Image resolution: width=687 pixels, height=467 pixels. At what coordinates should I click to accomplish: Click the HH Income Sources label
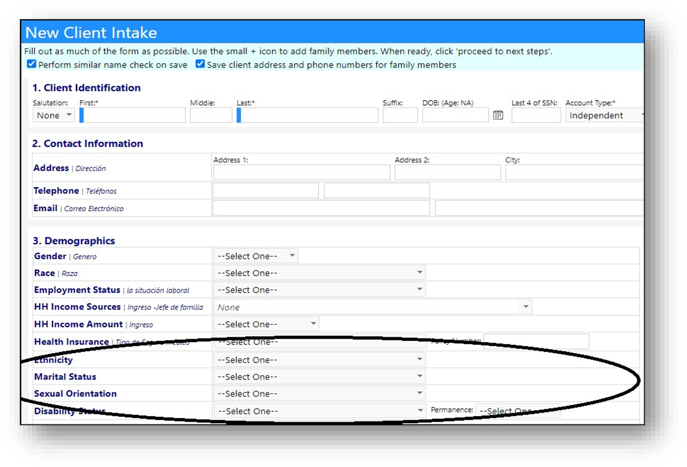coord(77,307)
